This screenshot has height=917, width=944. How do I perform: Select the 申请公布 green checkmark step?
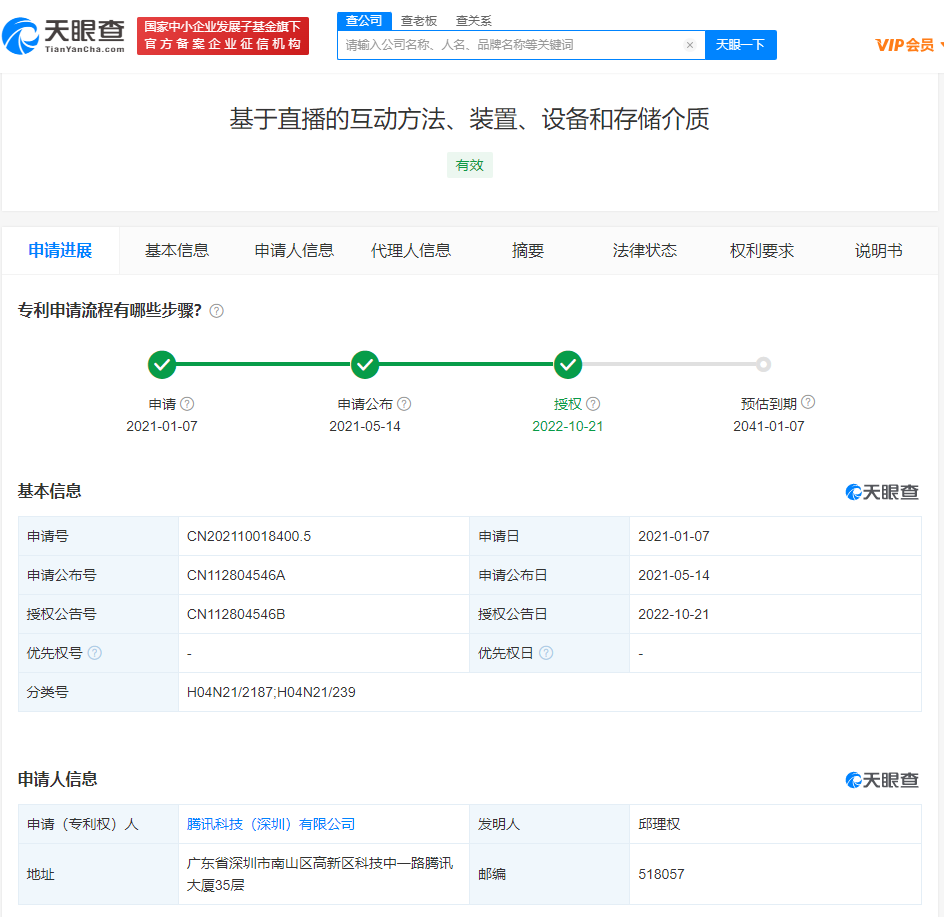pyautogui.click(x=365, y=364)
